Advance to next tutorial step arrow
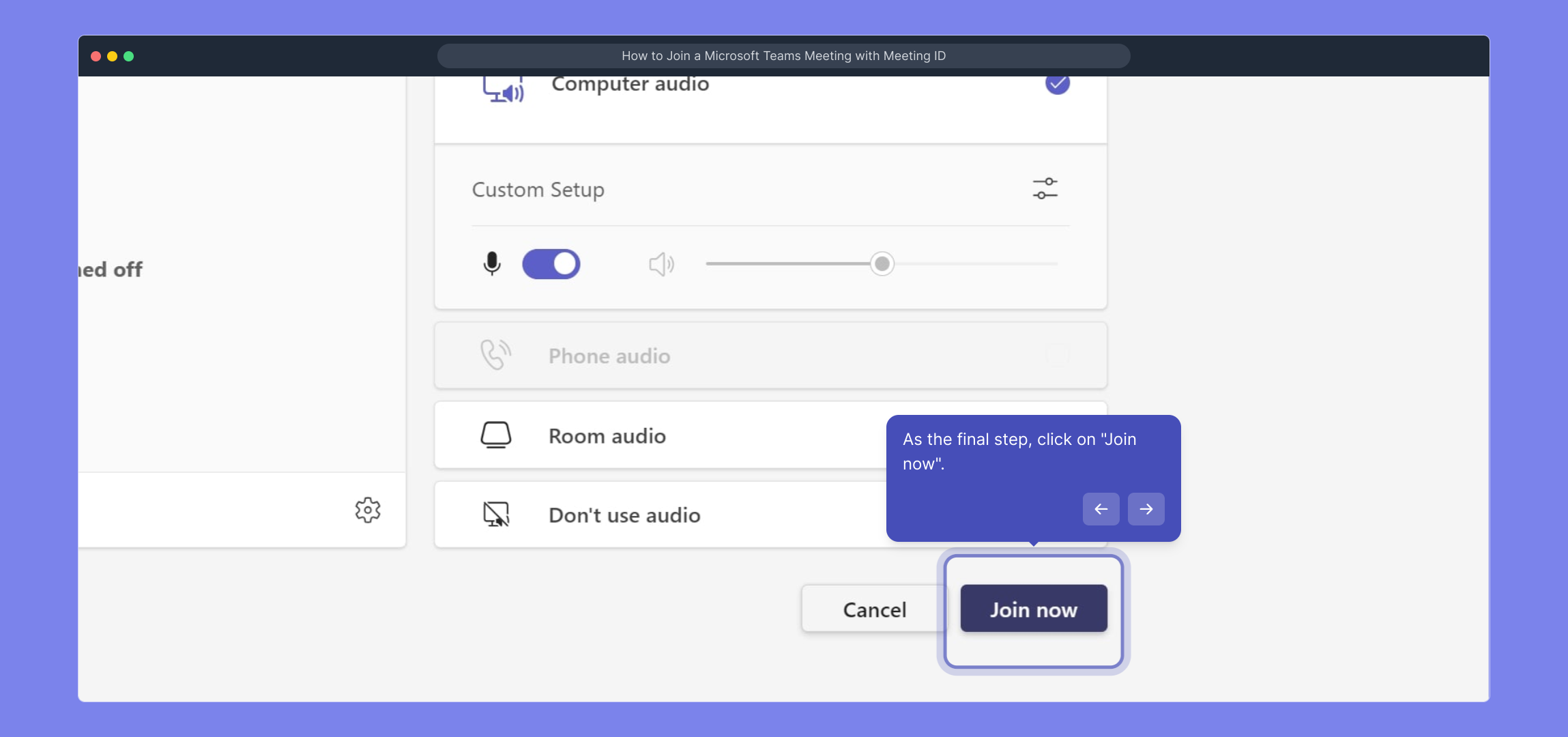The width and height of the screenshot is (1568, 737). pyautogui.click(x=1146, y=509)
